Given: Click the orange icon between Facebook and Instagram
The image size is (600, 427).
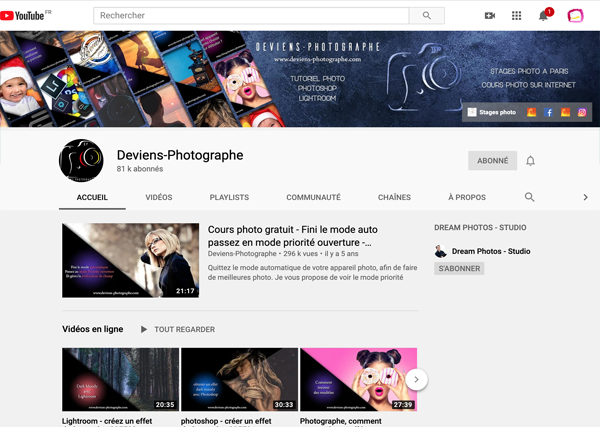Looking at the screenshot, I should tap(565, 112).
